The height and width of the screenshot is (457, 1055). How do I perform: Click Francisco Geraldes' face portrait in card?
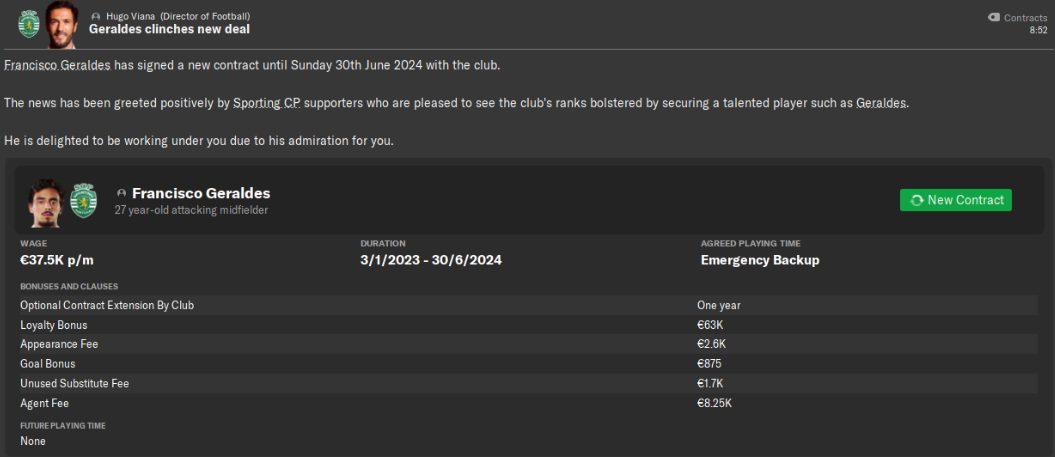pyautogui.click(x=46, y=200)
